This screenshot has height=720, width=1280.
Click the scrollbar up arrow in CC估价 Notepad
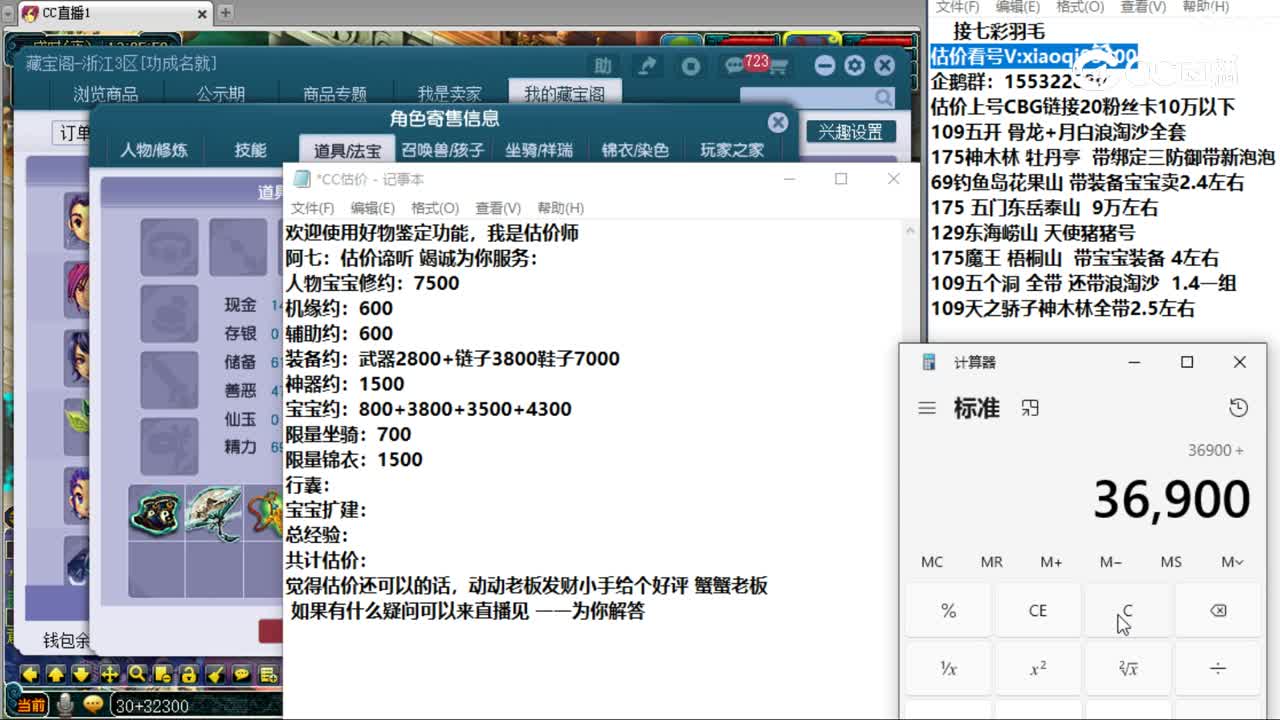[909, 230]
